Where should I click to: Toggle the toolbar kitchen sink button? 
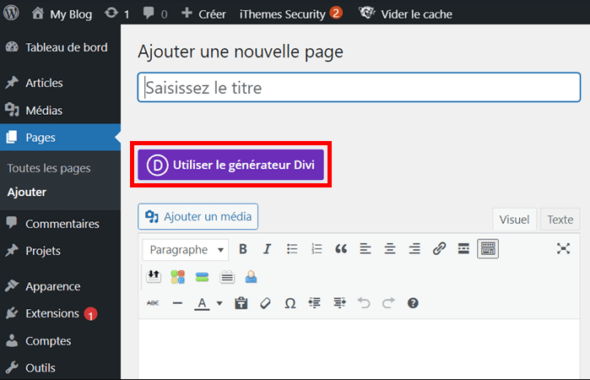[488, 249]
